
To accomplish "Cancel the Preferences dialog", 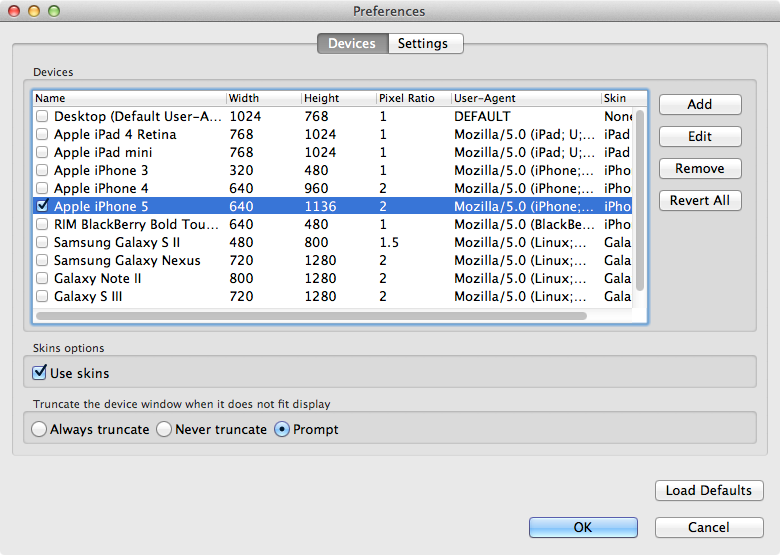I will 709,527.
